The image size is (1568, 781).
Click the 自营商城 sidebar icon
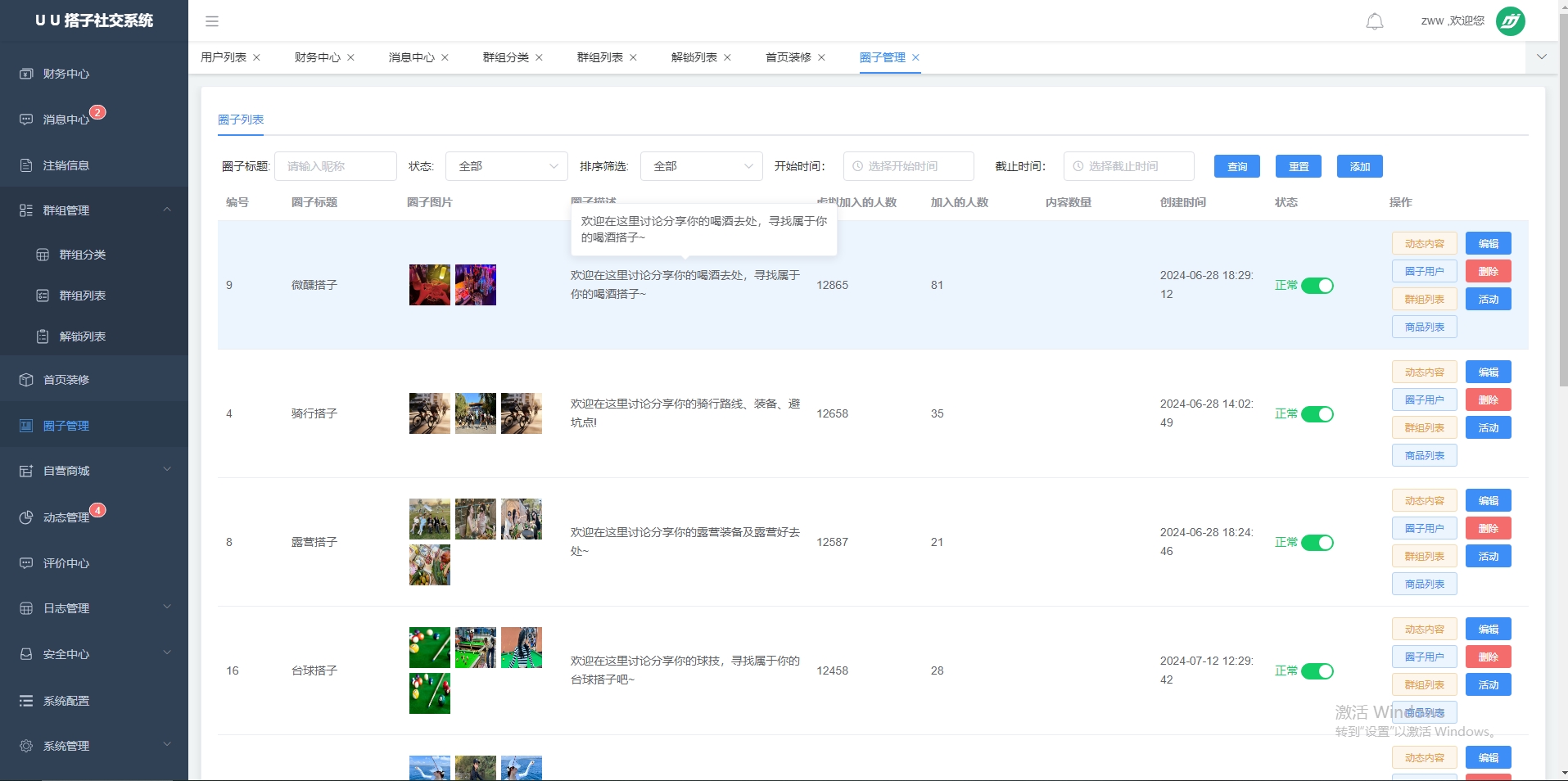(26, 471)
